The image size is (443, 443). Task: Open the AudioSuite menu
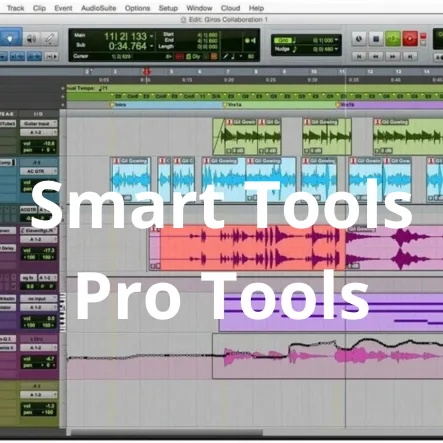[98, 8]
